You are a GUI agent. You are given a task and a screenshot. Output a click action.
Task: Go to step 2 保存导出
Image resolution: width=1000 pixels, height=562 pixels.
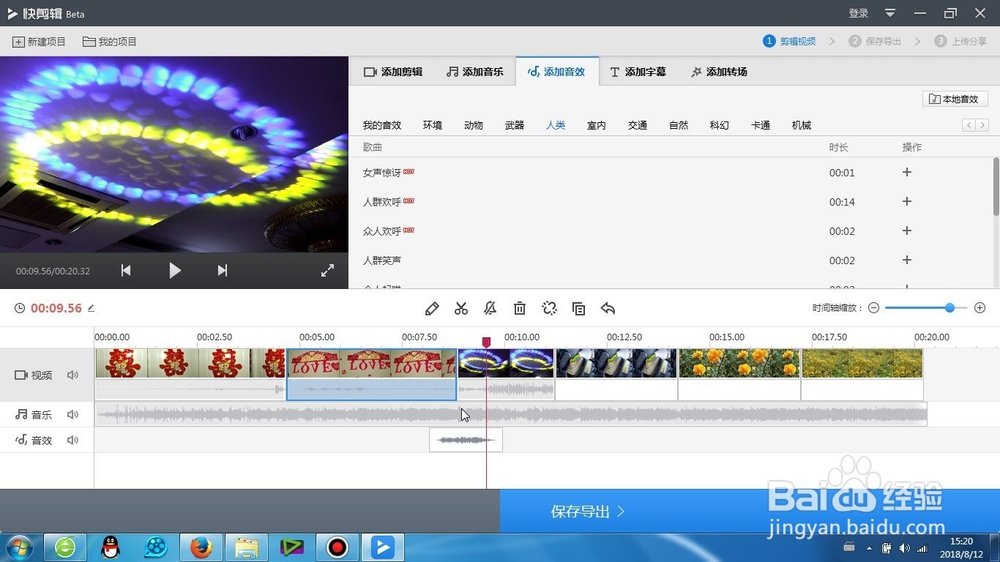(875, 41)
